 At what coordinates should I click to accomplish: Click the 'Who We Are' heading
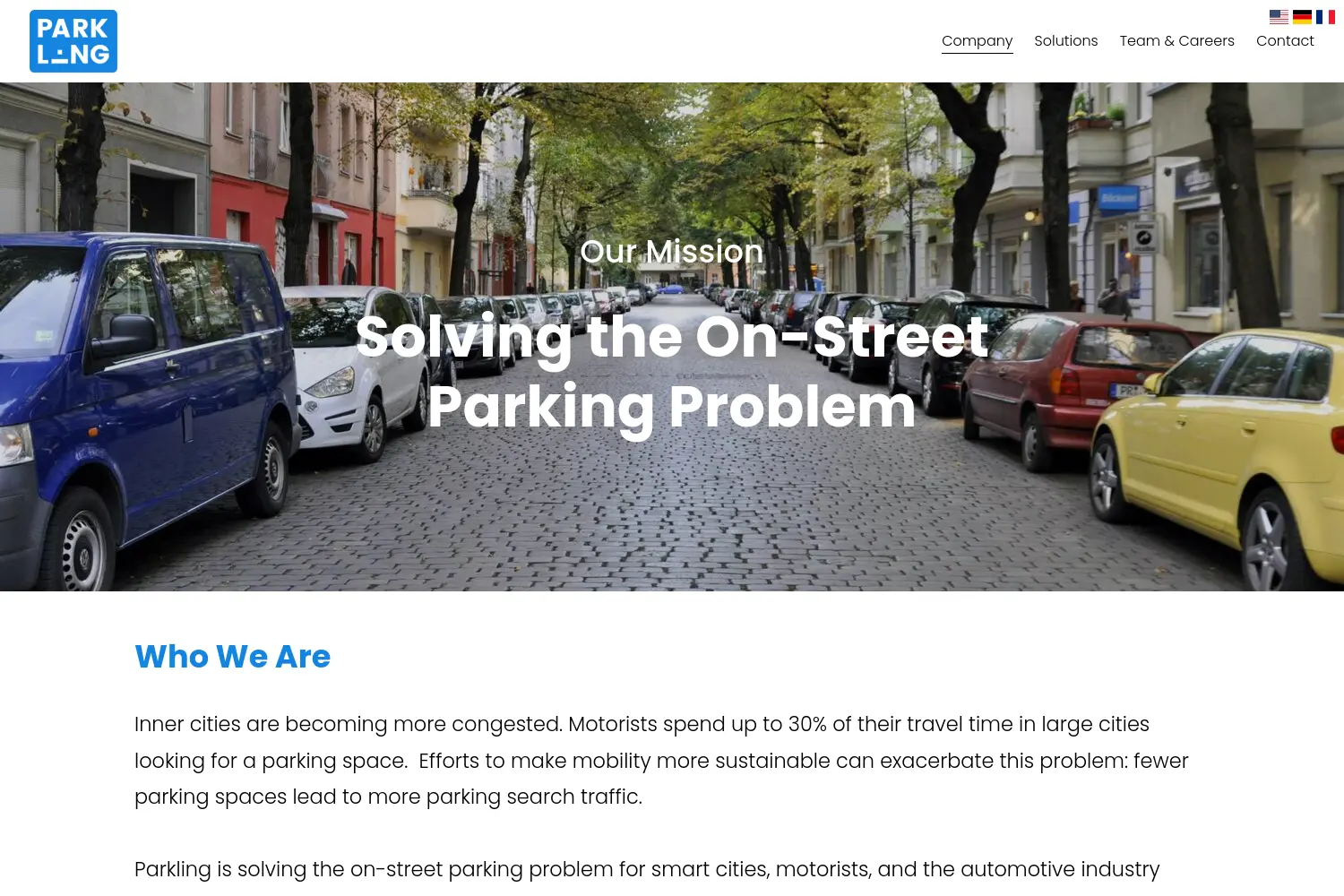(x=233, y=657)
